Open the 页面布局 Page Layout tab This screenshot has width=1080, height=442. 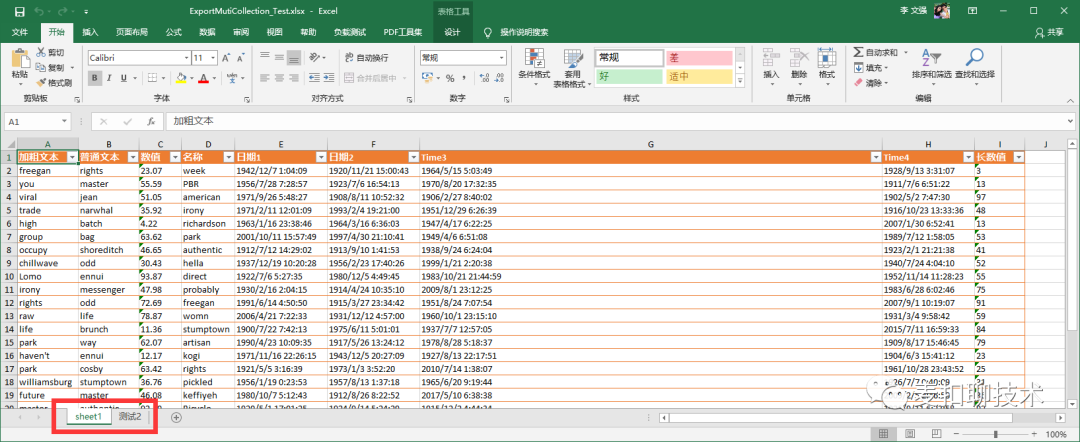pyautogui.click(x=132, y=32)
